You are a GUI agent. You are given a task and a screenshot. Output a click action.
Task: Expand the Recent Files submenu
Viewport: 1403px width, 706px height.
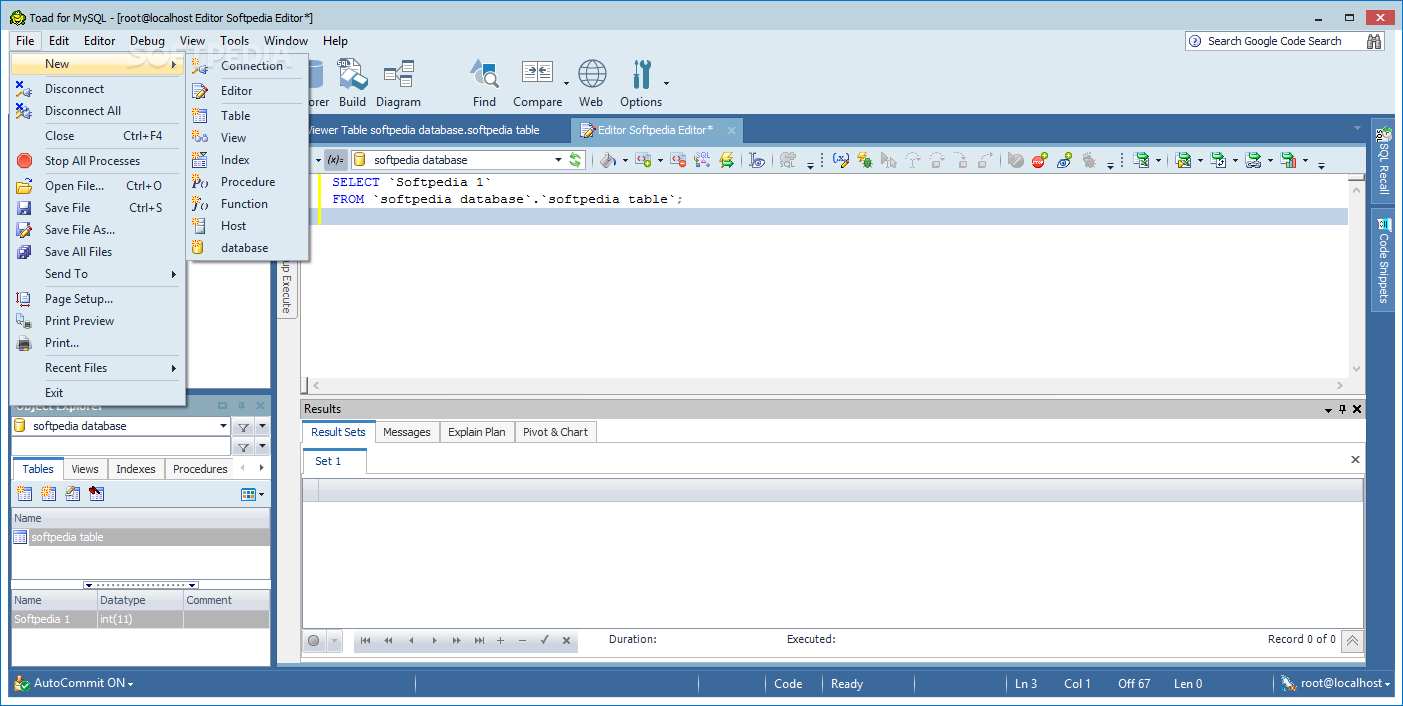[97, 368]
